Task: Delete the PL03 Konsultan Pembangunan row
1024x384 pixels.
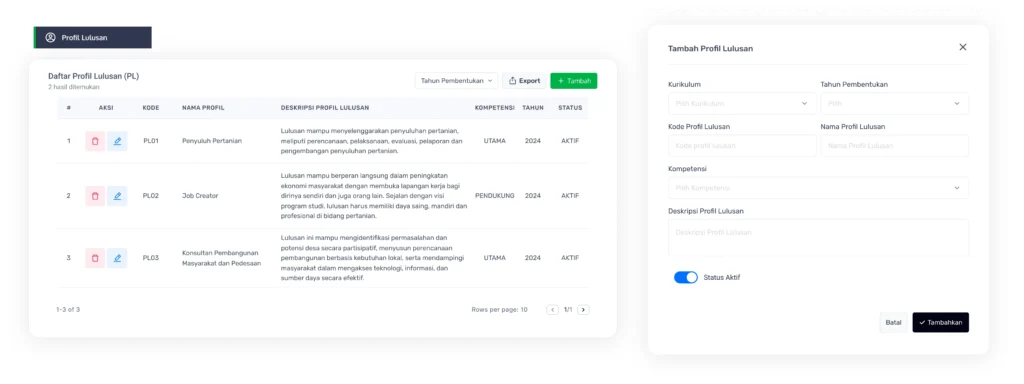Action: [95, 258]
